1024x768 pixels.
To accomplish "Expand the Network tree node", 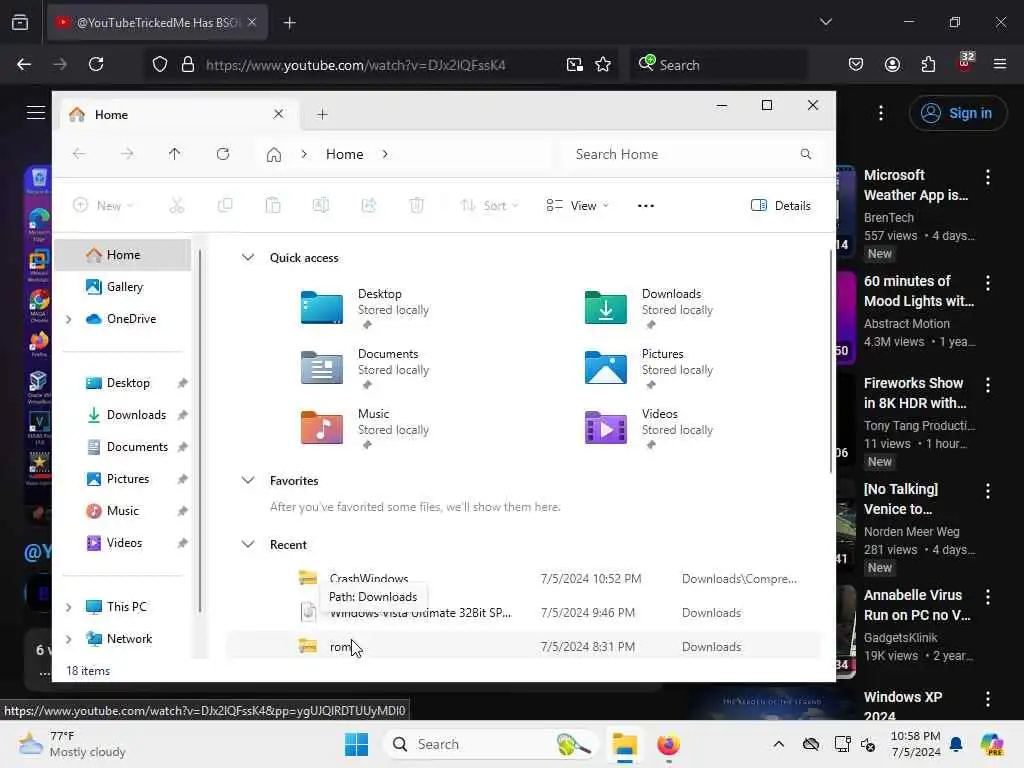I will (x=69, y=639).
